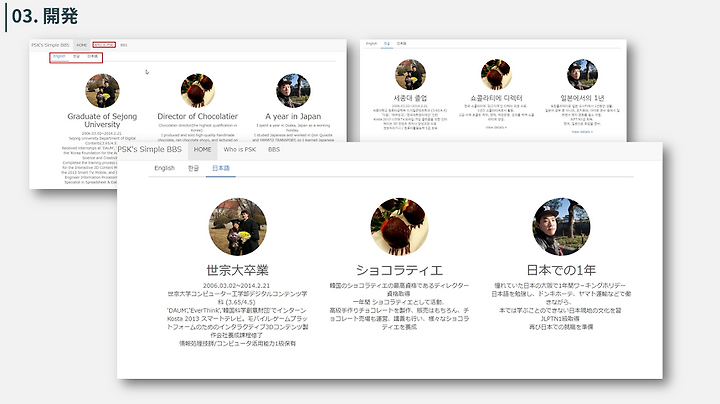
Task: Select 한글 tab in top-left window
Action: (76, 56)
